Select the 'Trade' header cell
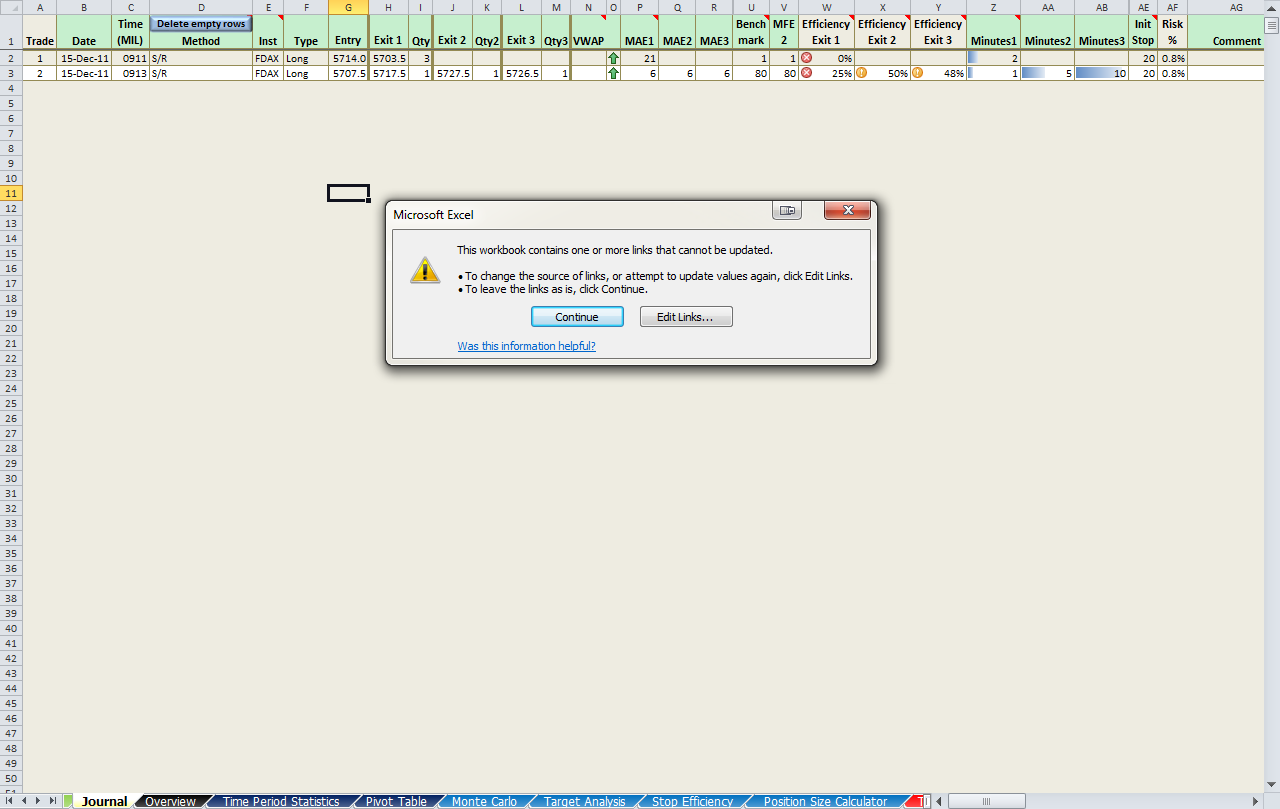This screenshot has width=1280, height=809. pos(39,33)
